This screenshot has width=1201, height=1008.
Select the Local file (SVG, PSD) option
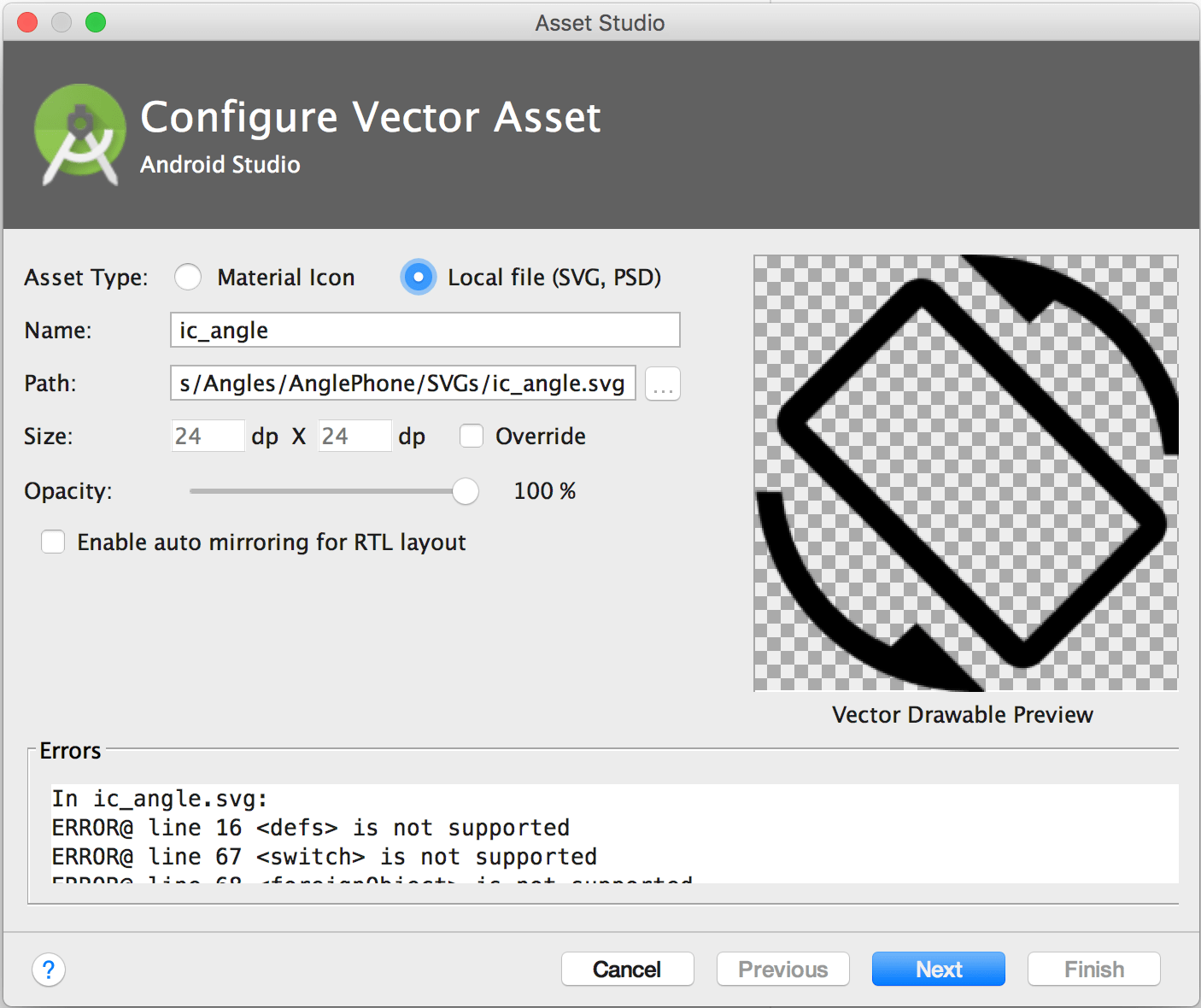pos(419,277)
